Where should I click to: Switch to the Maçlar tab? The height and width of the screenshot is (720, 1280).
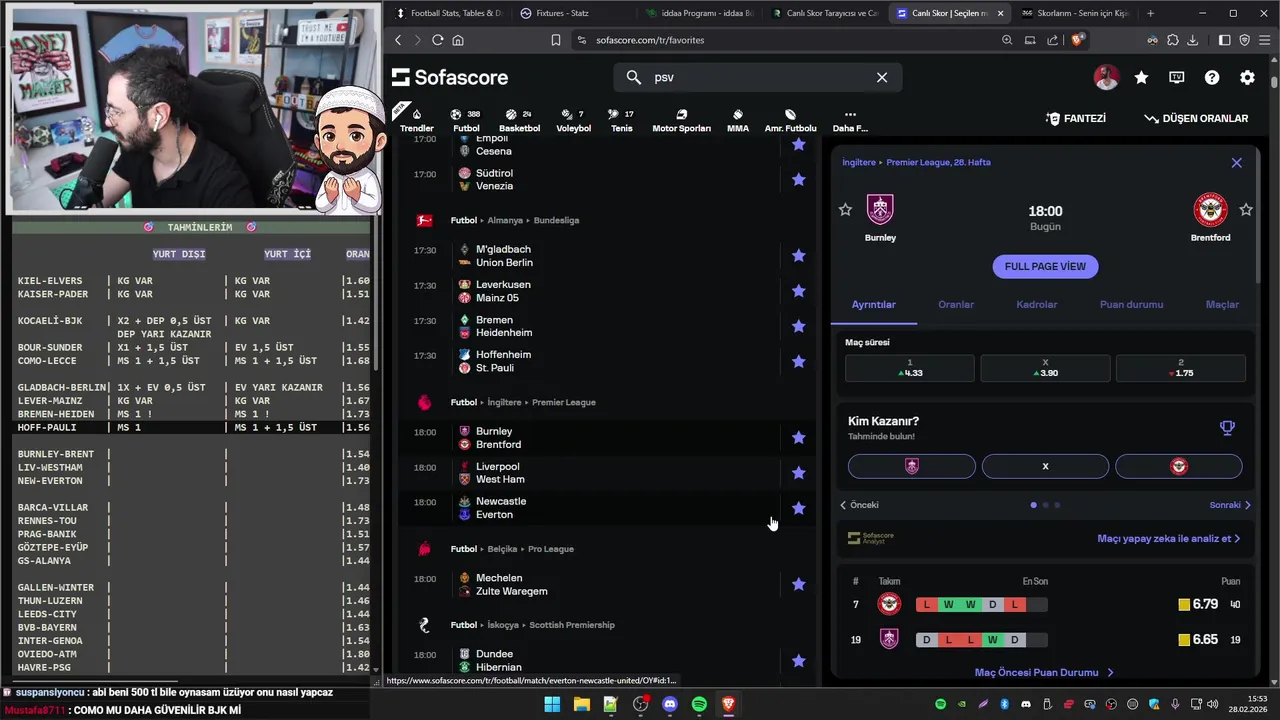tap(1222, 304)
